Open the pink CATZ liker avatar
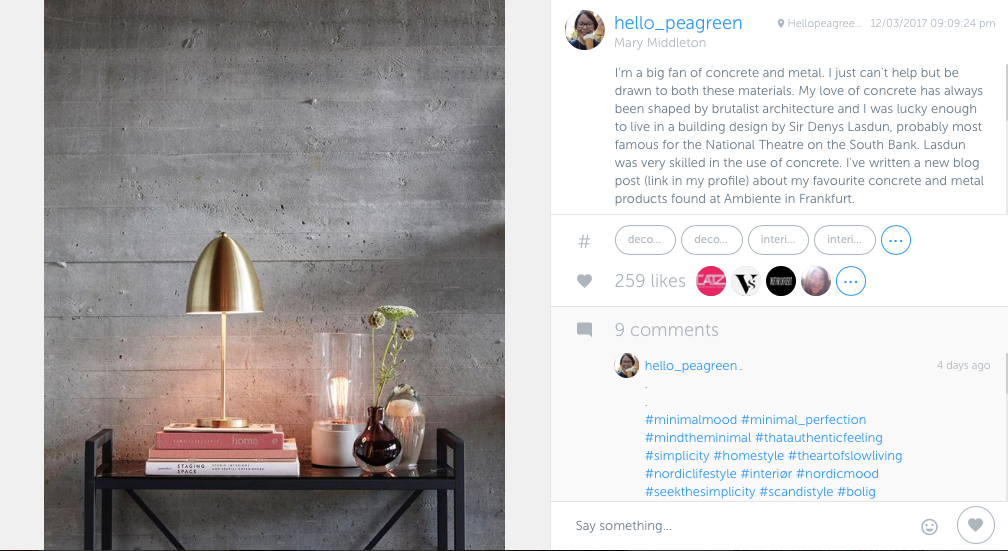Image resolution: width=1008 pixels, height=551 pixels. point(711,281)
